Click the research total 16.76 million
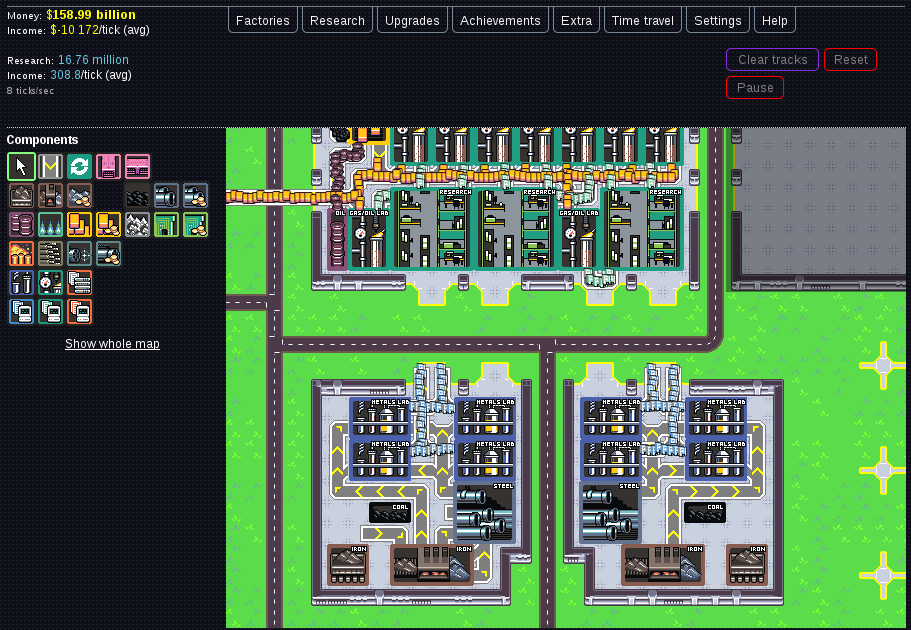This screenshot has width=911, height=630. pyautogui.click(x=93, y=60)
